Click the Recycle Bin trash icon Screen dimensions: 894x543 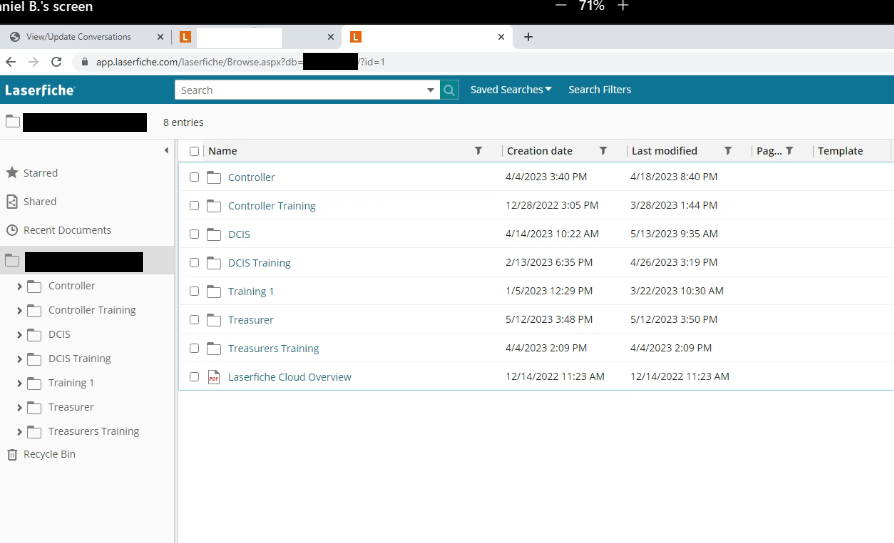click(12, 455)
